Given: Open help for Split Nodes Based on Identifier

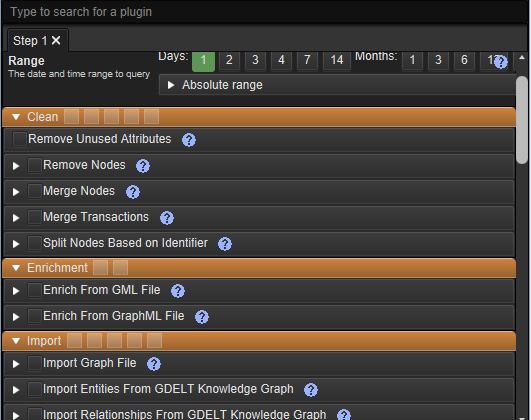Looking at the screenshot, I should [x=225, y=244].
